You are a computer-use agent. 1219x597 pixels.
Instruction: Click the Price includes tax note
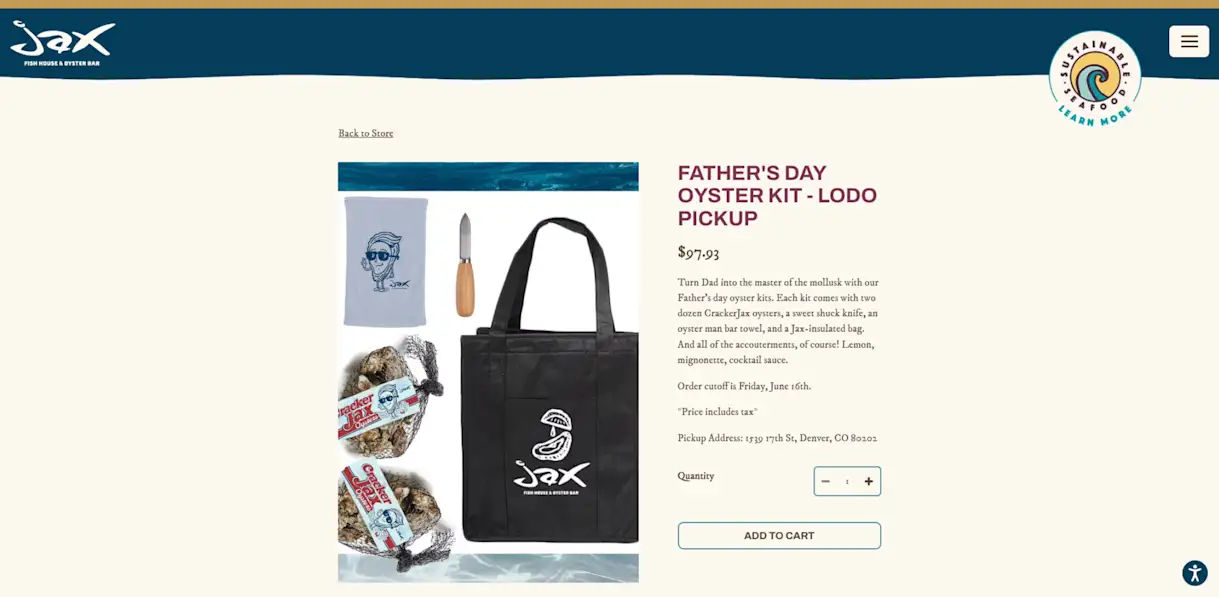click(x=718, y=412)
